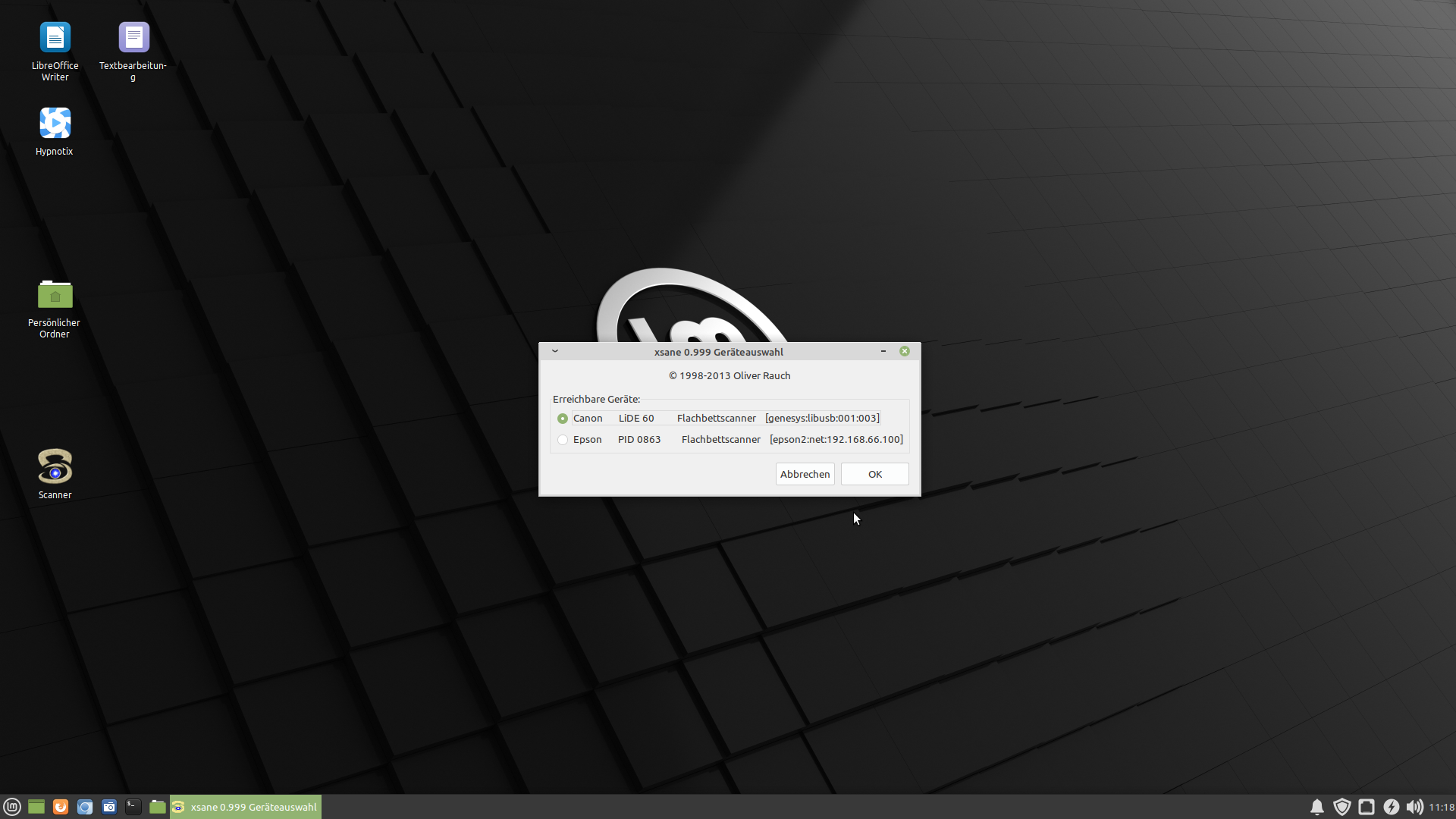Confirm device selection with OK

(875, 474)
